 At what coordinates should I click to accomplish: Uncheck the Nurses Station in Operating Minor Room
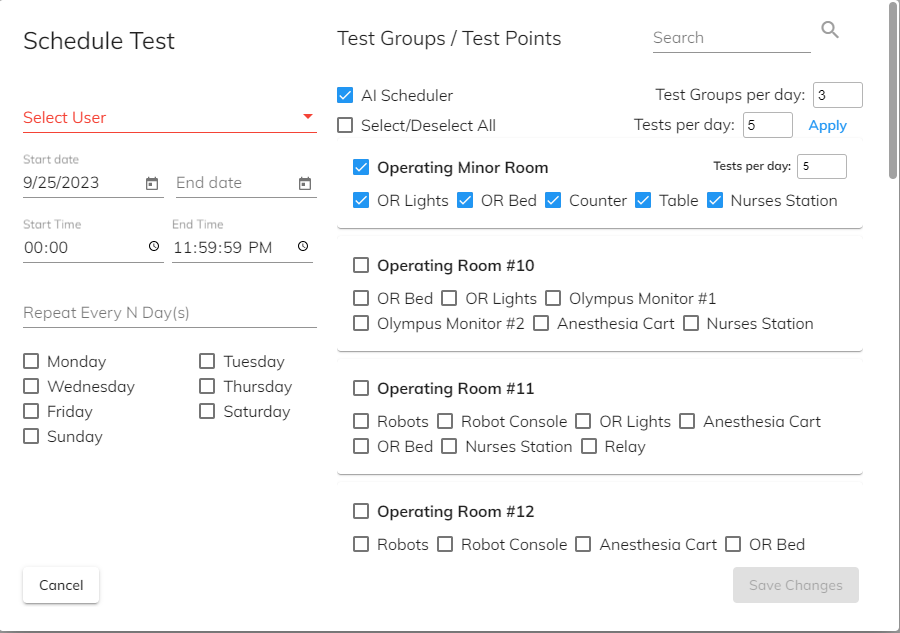[715, 201]
